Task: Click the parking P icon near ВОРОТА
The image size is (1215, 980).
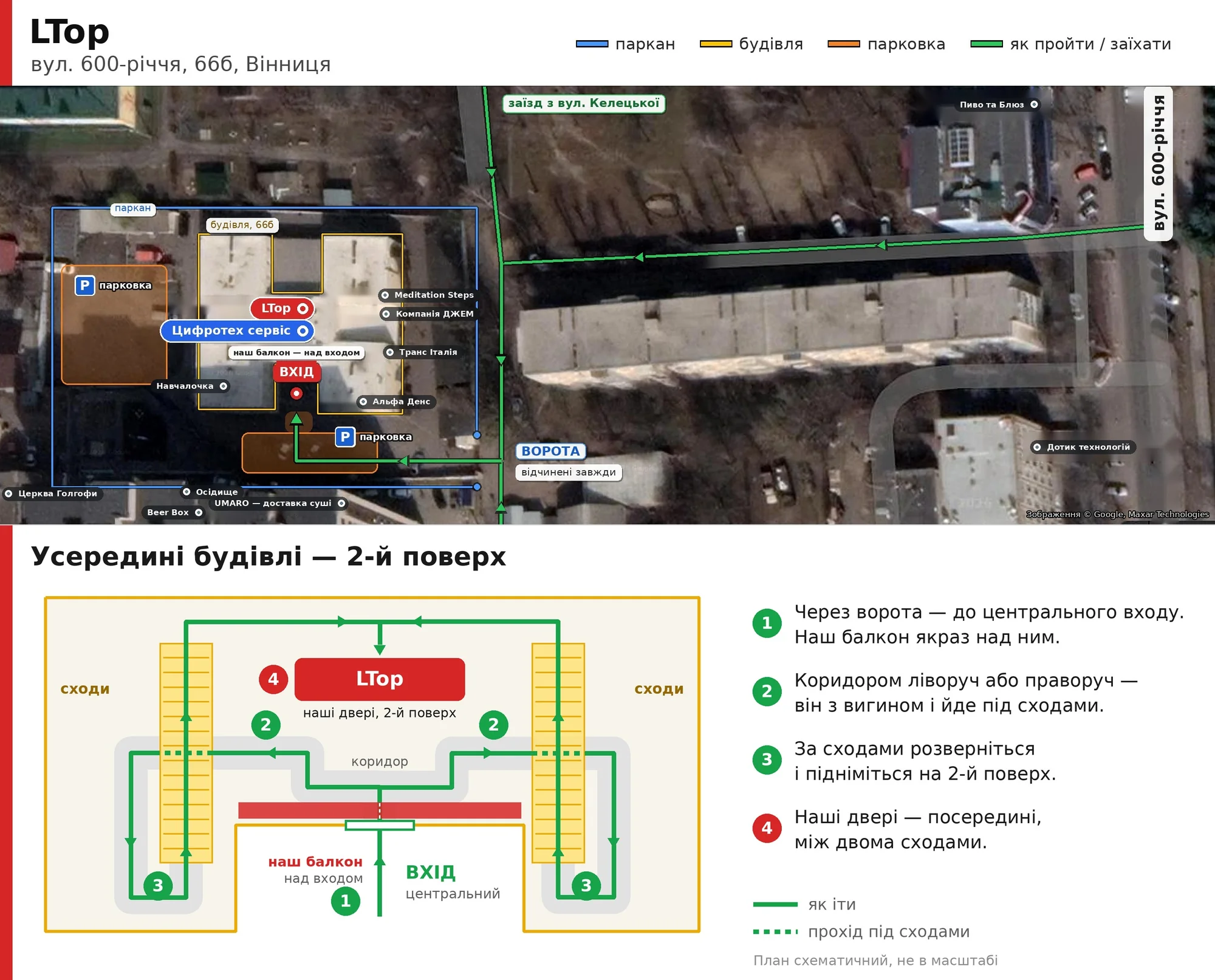Action: click(x=345, y=437)
